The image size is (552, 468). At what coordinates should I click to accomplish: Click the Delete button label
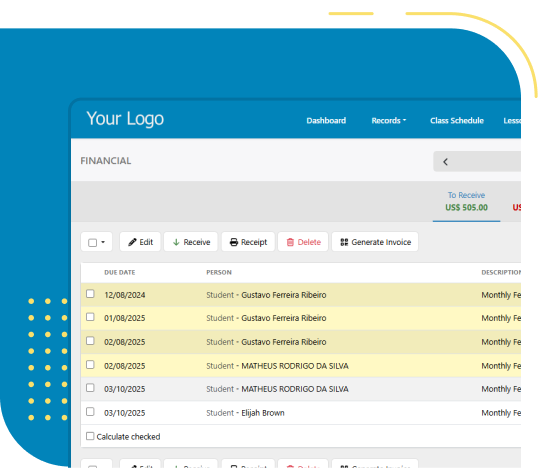(309, 242)
